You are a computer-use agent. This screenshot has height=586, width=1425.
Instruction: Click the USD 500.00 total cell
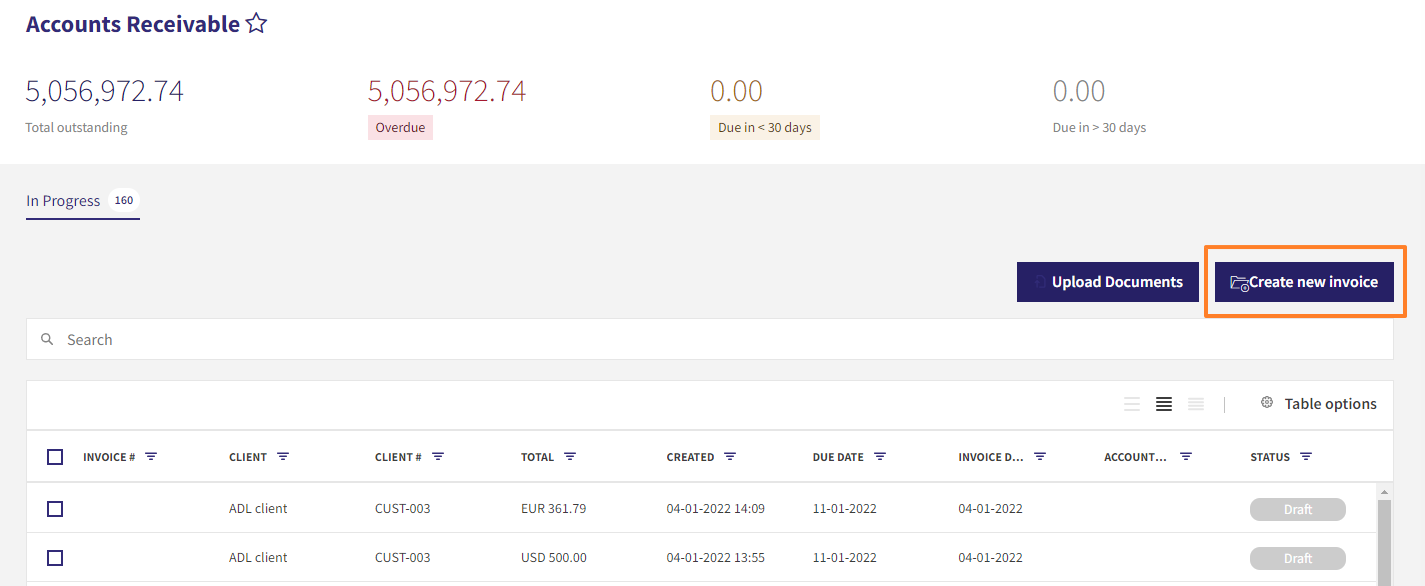coord(553,558)
